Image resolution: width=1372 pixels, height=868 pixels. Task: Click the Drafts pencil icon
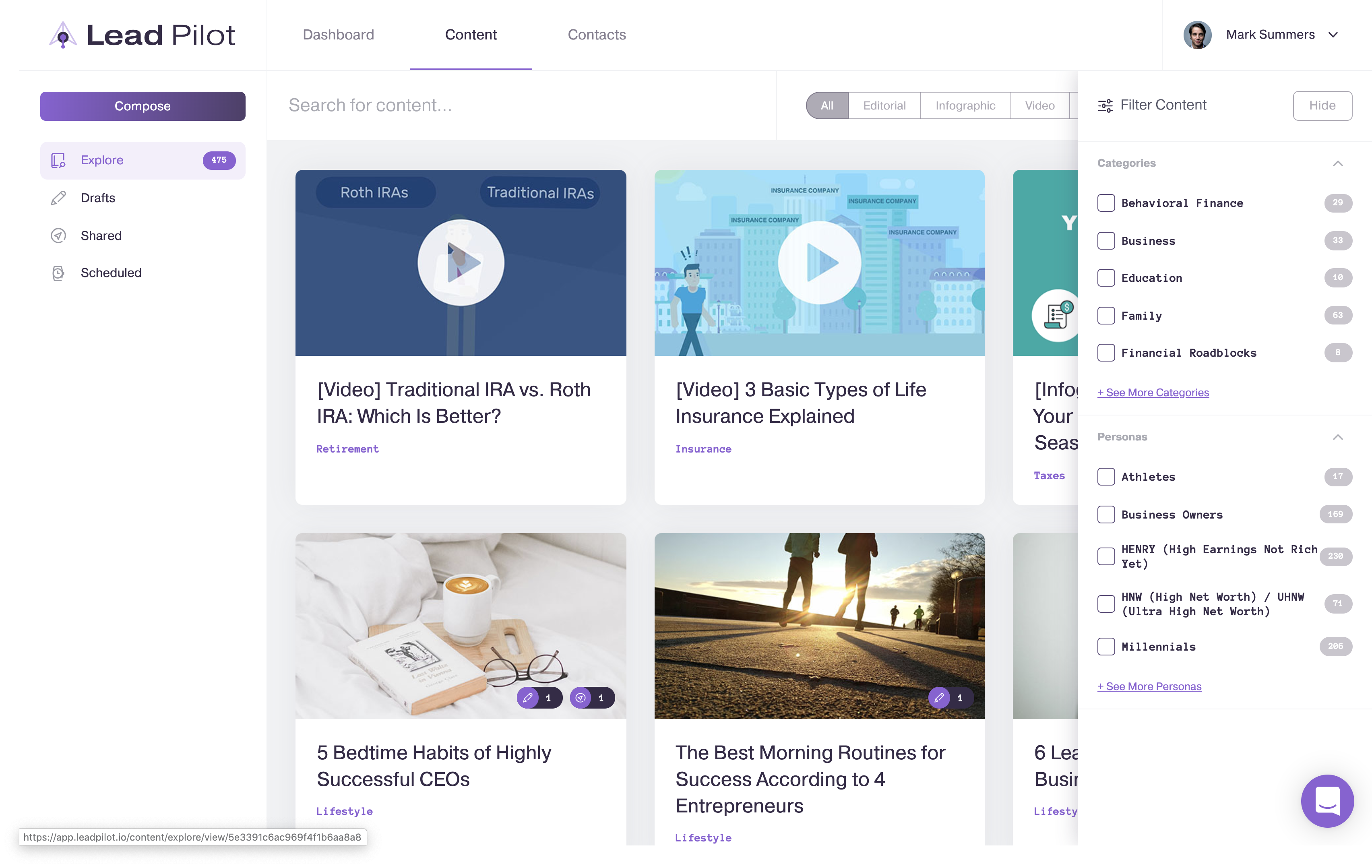[x=58, y=198]
